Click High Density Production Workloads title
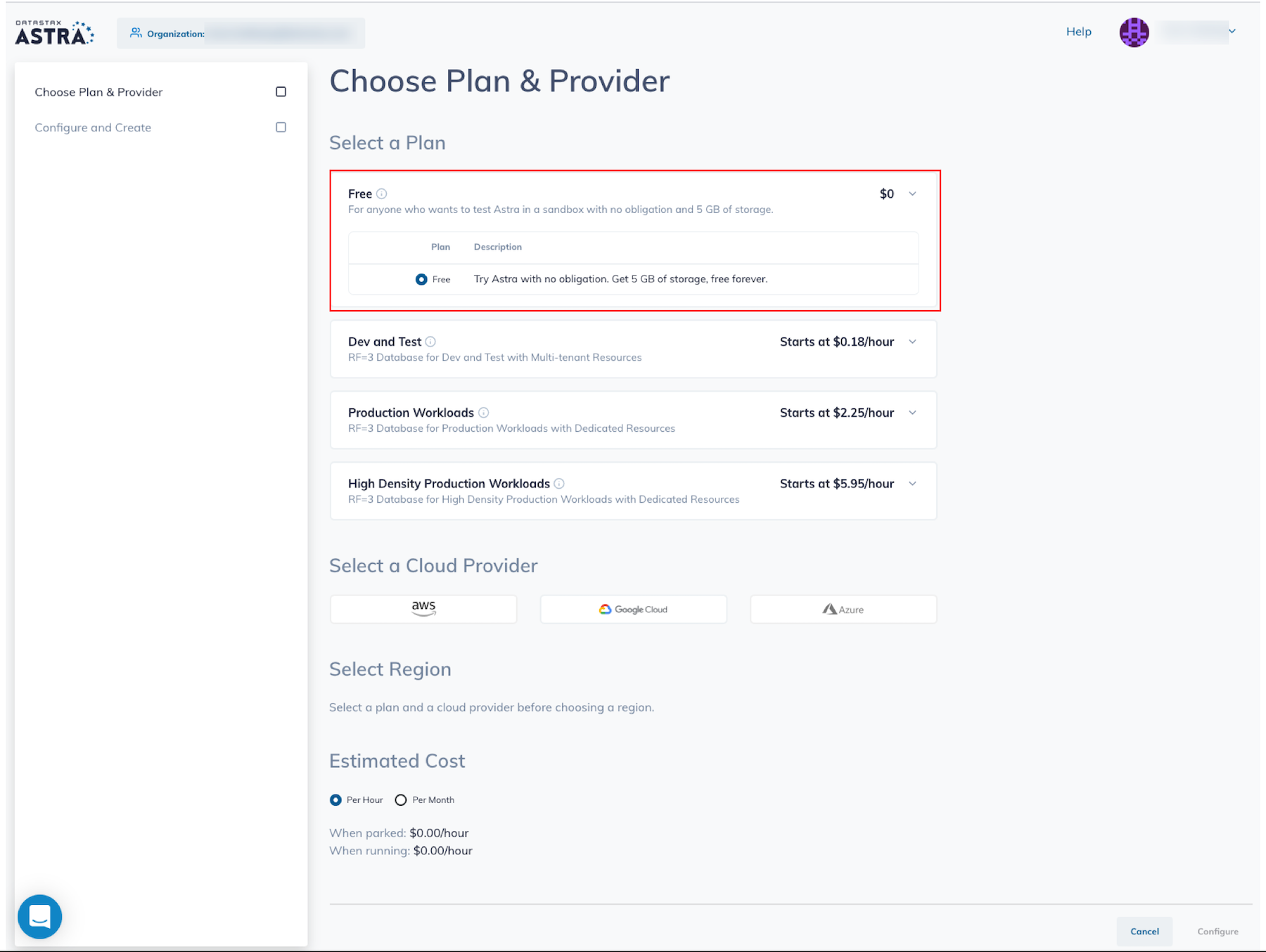This screenshot has width=1266, height=952. (x=449, y=484)
